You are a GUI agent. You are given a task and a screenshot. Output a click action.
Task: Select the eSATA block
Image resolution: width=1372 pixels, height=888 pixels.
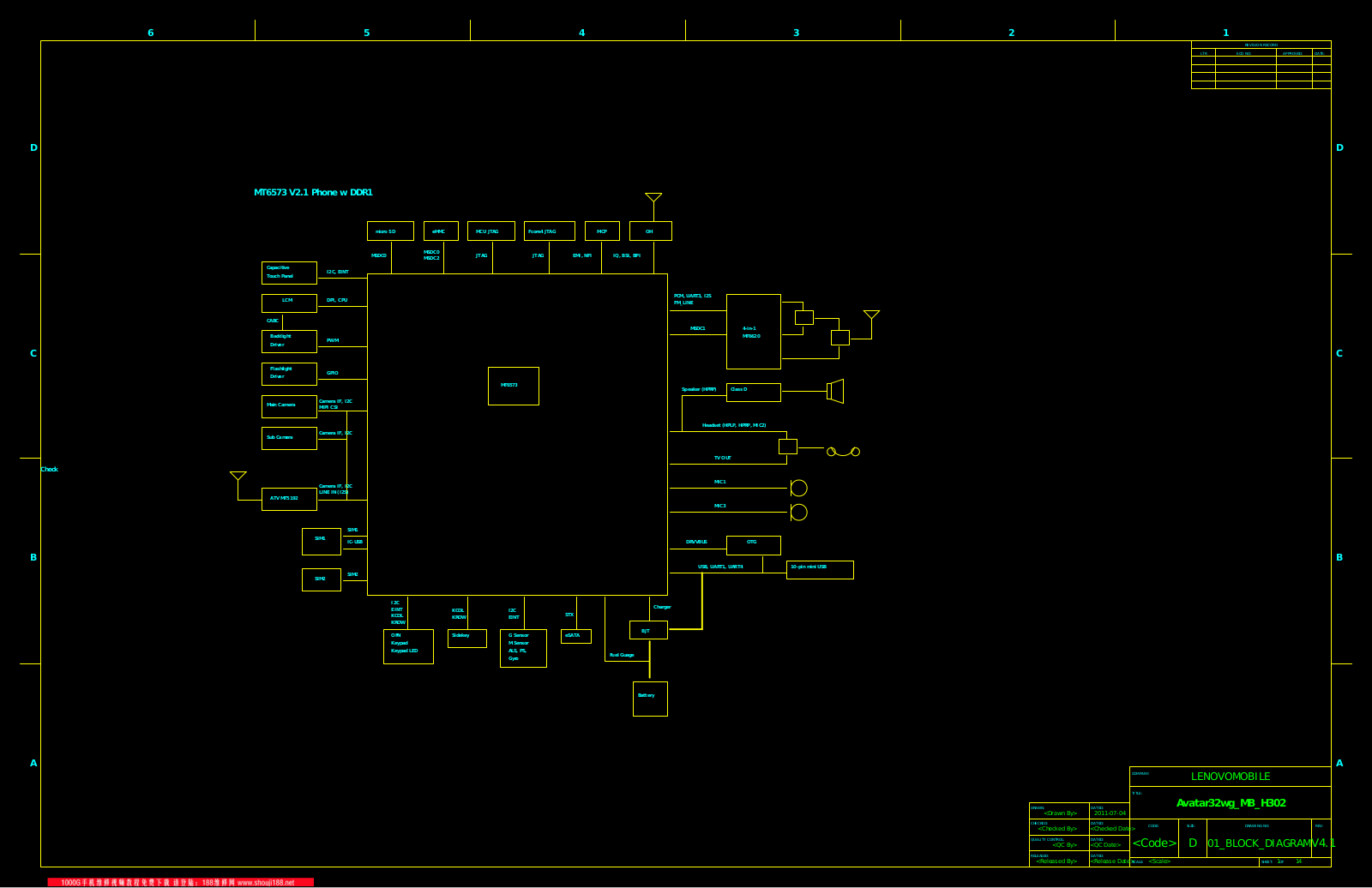tap(576, 636)
